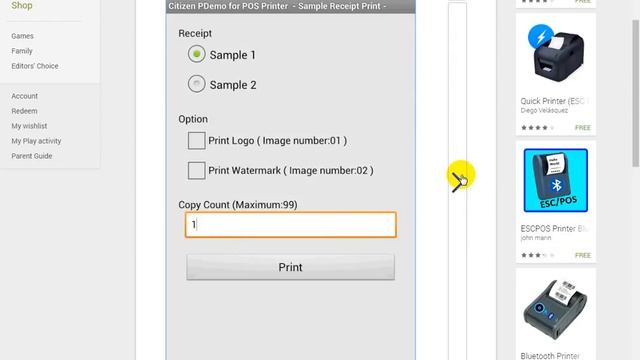Enable the Print Logo checkbox

tap(196, 140)
